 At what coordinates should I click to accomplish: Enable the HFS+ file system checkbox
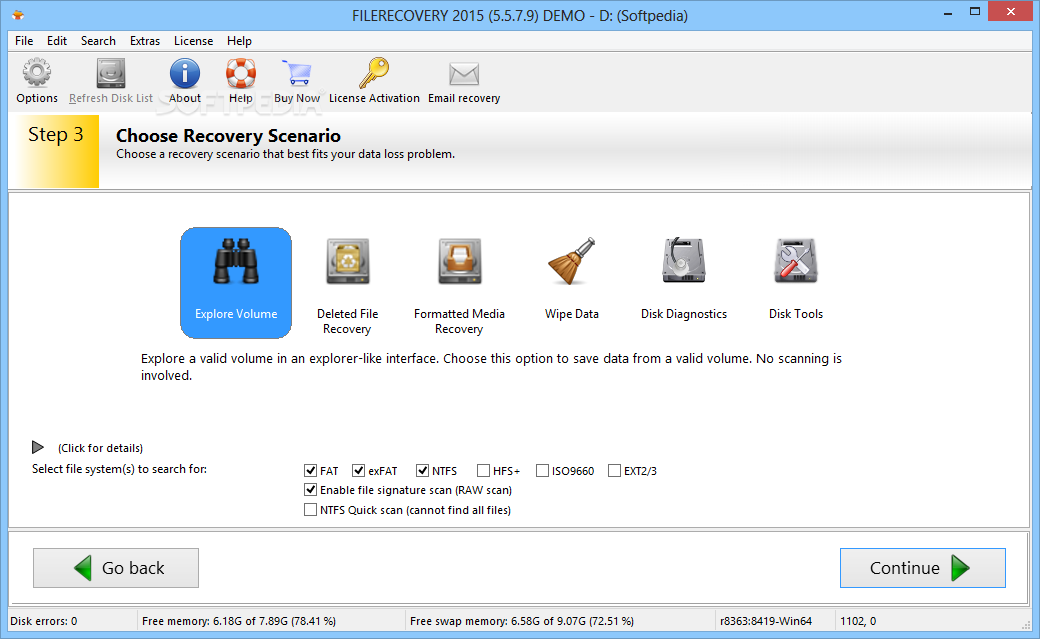tap(484, 470)
